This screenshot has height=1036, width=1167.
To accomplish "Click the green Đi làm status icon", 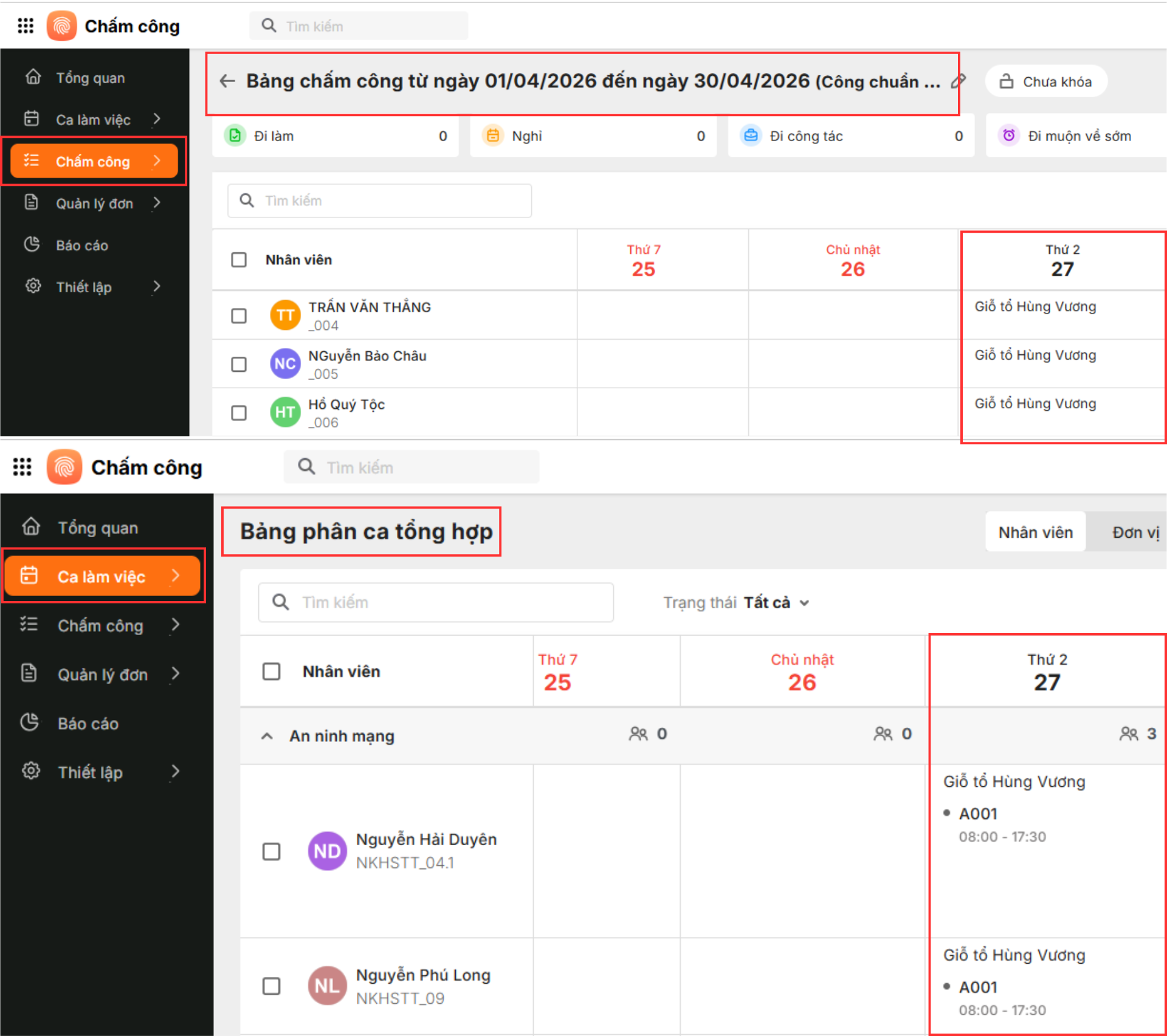I will click(x=235, y=136).
